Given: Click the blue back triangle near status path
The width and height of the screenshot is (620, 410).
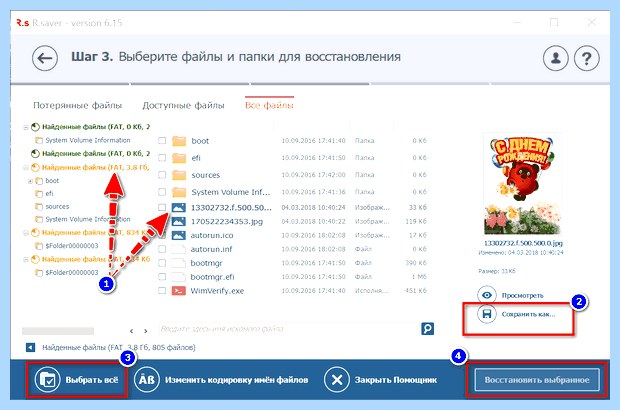Looking at the screenshot, I should pyautogui.click(x=30, y=347).
